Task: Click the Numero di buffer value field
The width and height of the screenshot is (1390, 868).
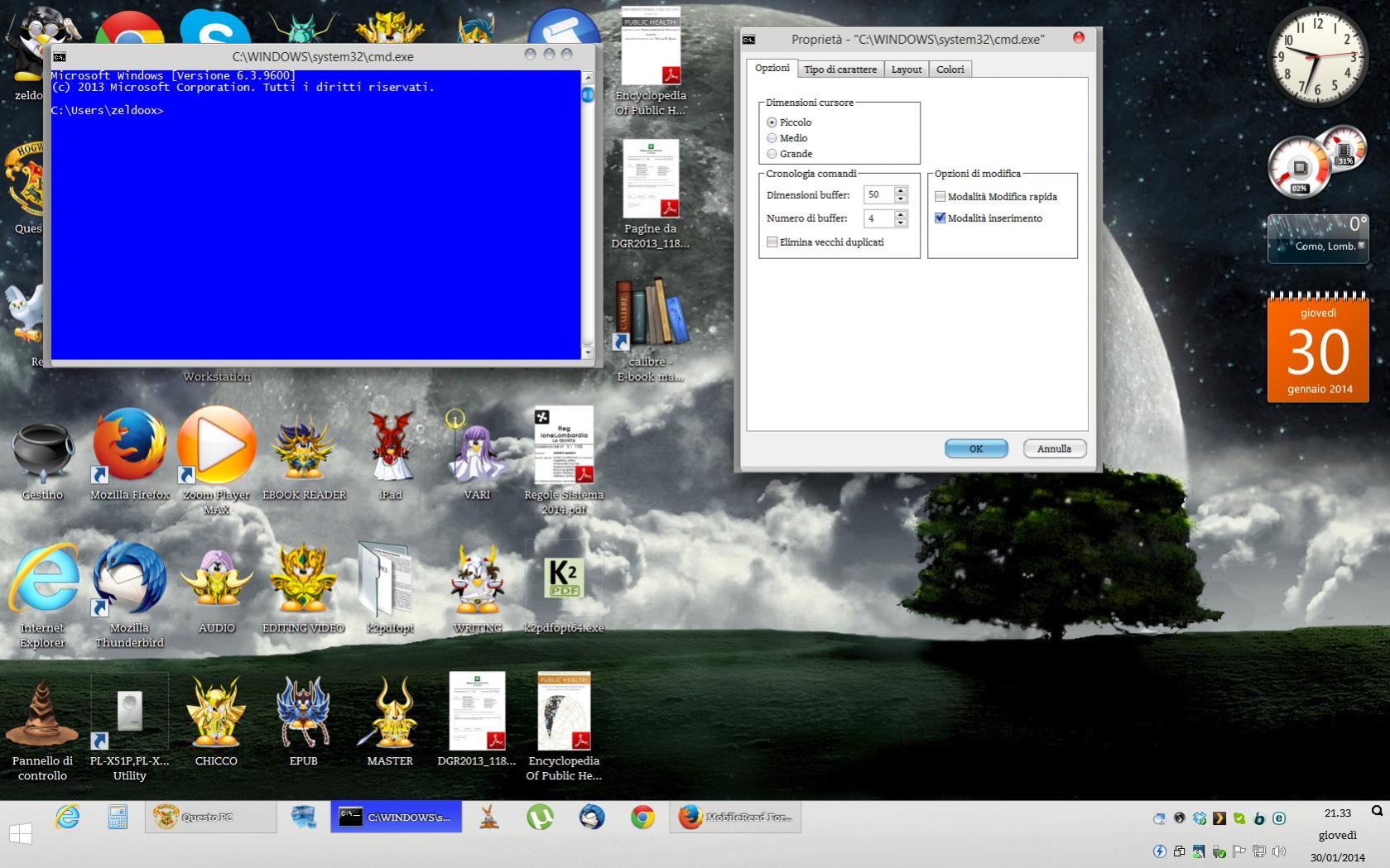Action: pyautogui.click(x=878, y=218)
